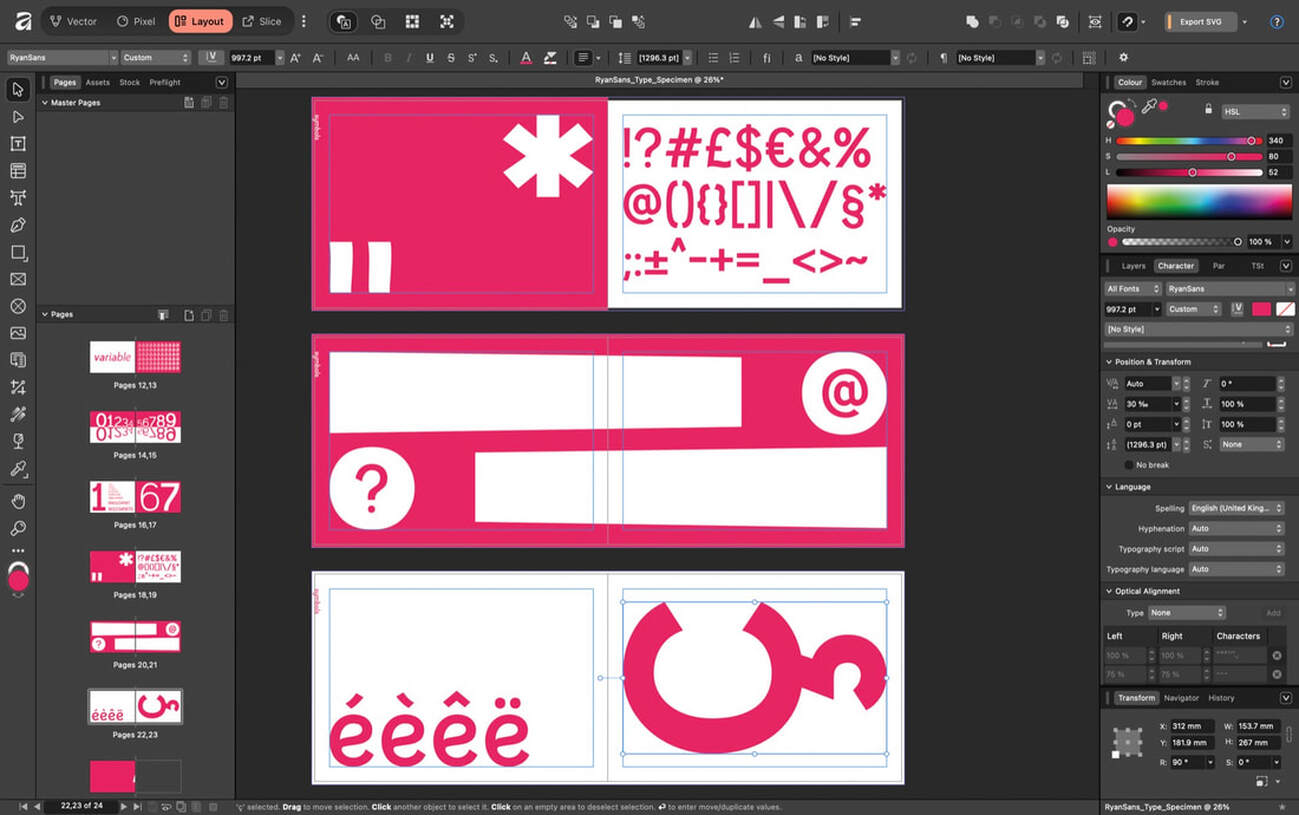This screenshot has width=1299, height=815.
Task: Open the Preflight tab
Action: (165, 83)
